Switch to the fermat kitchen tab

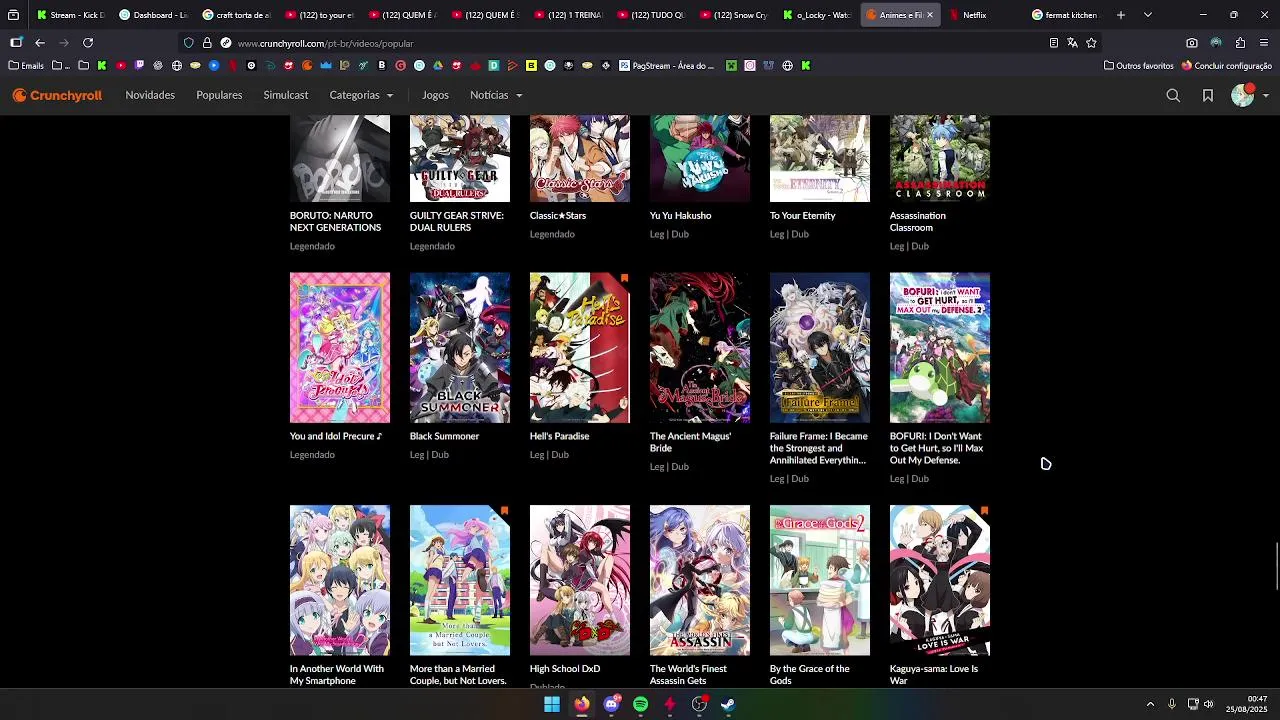[1064, 15]
